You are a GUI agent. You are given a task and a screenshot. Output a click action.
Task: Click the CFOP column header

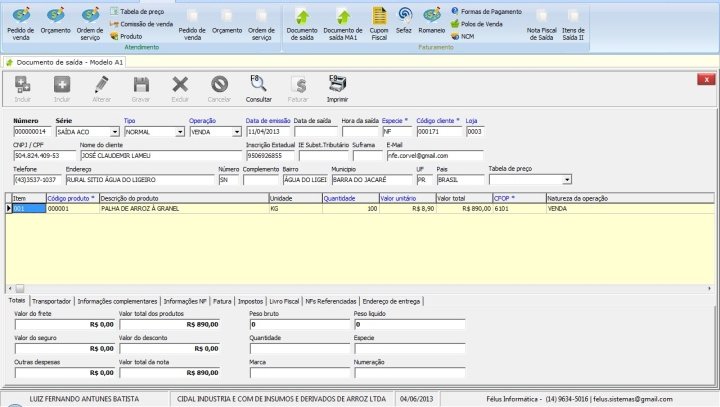click(x=519, y=198)
